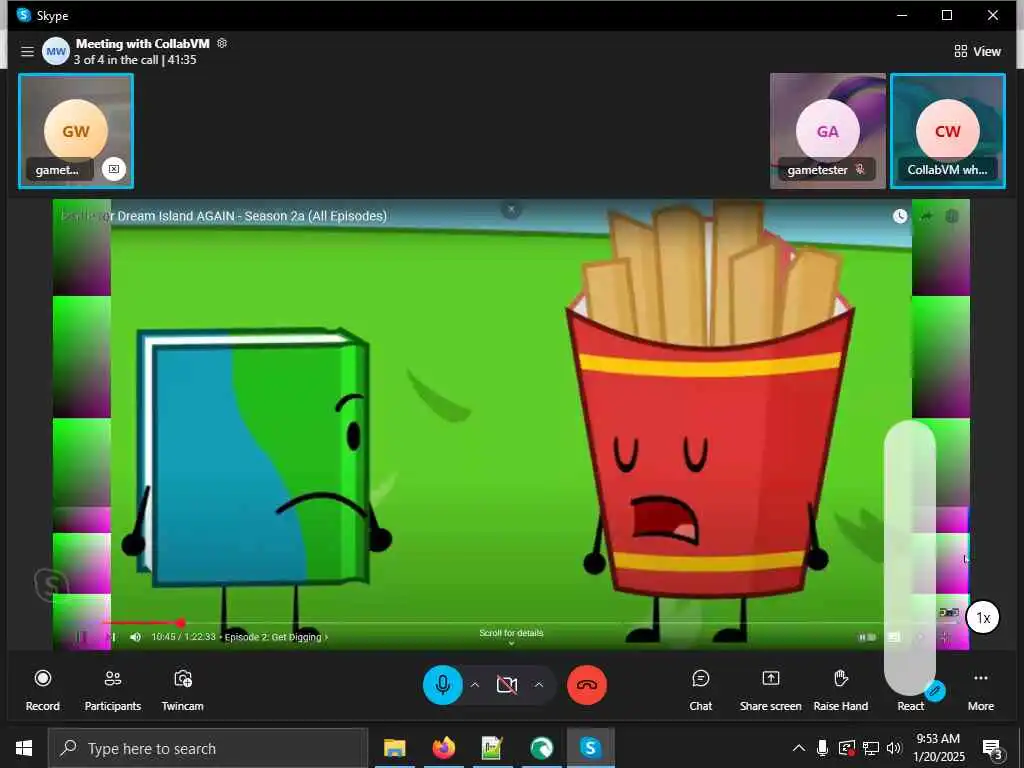Image resolution: width=1024 pixels, height=768 pixels.
Task: Click the MW meeting avatar
Action: [56, 51]
